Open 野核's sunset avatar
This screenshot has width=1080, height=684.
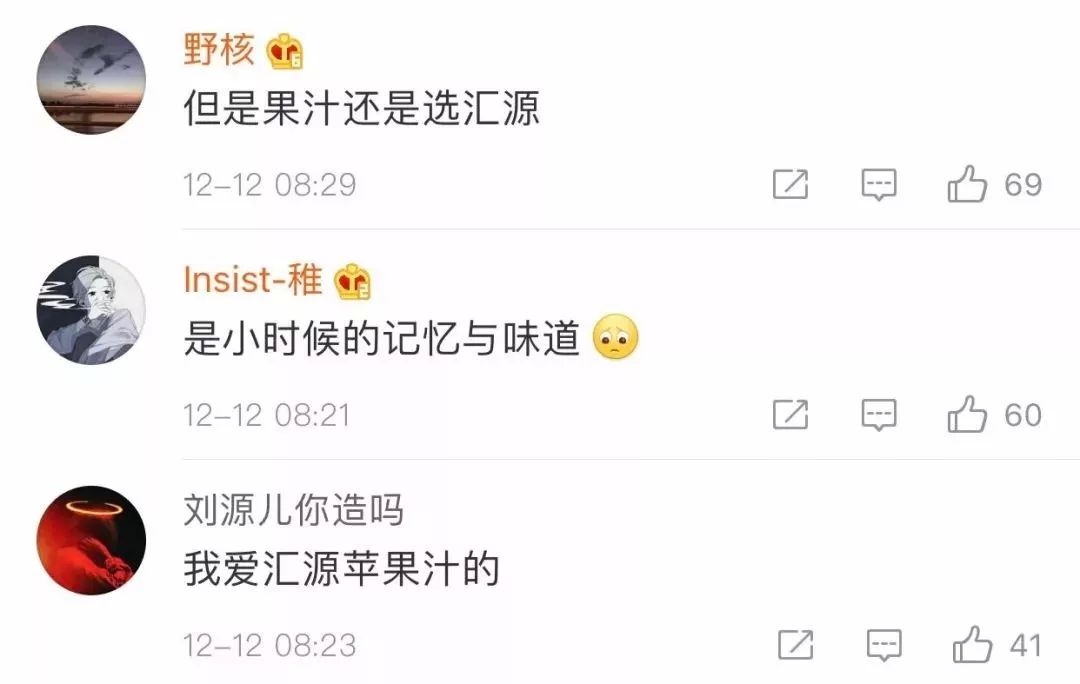tap(91, 80)
